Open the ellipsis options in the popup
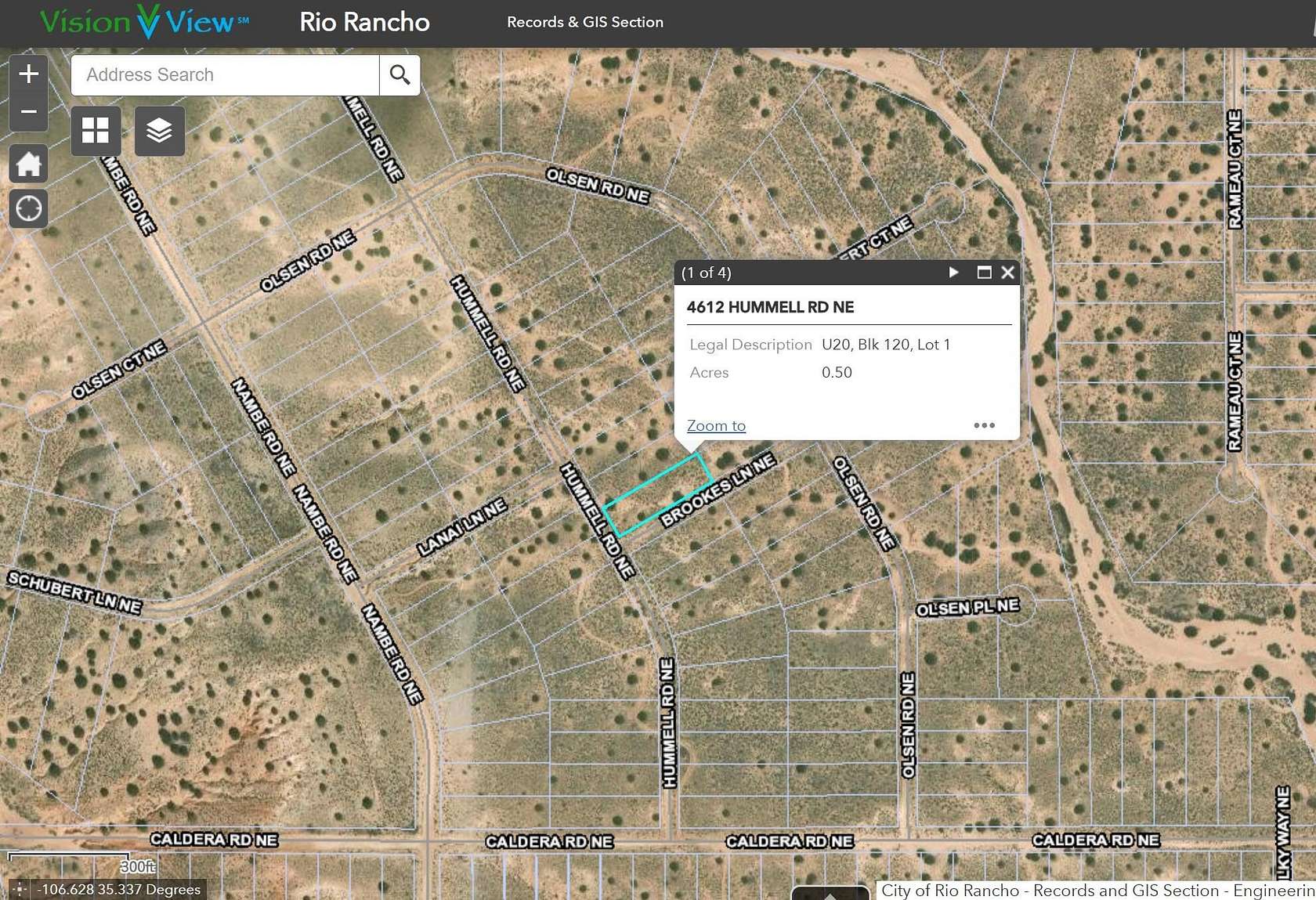This screenshot has height=900, width=1316. (x=985, y=425)
